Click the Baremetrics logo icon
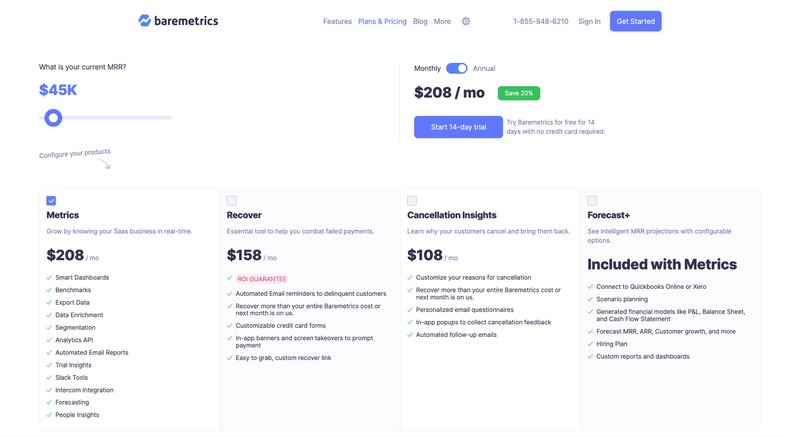Image resolution: width=800 pixels, height=437 pixels. [145, 21]
